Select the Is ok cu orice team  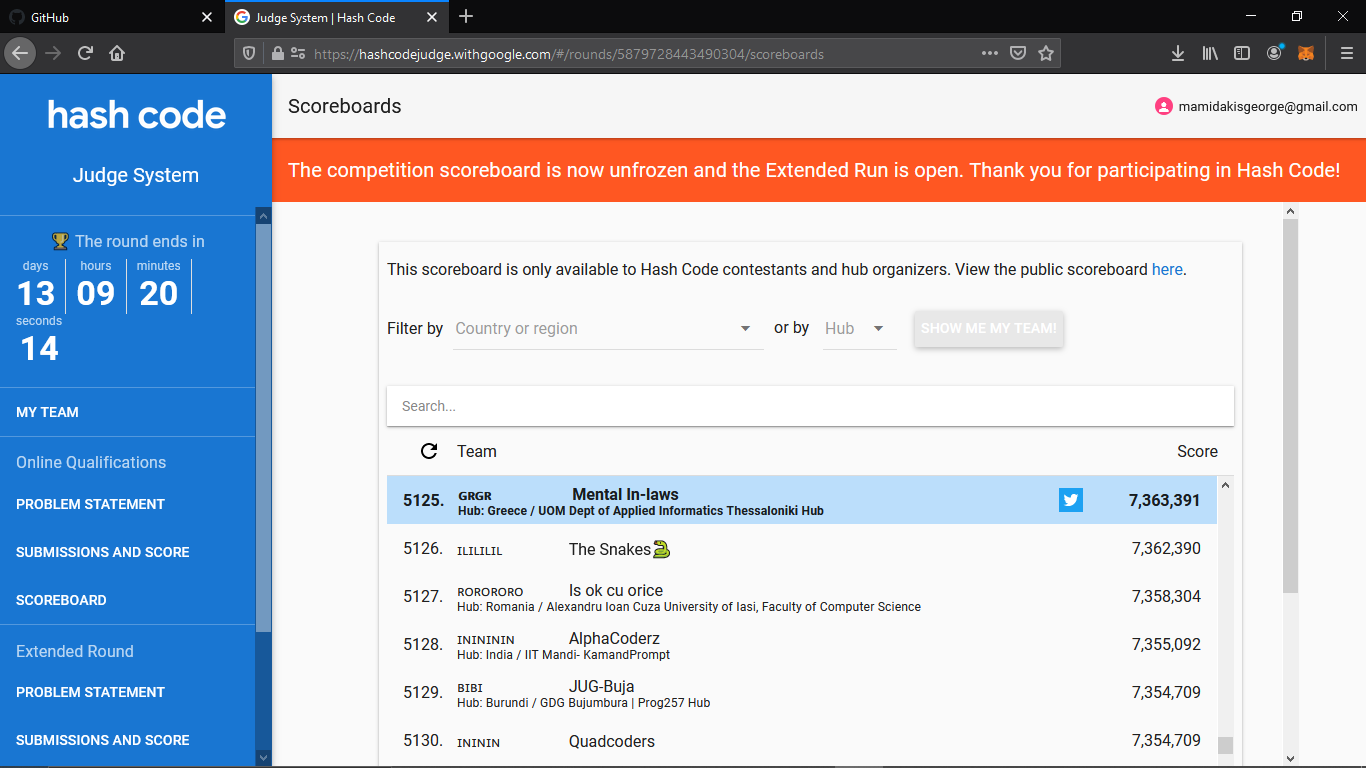pyautogui.click(x=802, y=596)
